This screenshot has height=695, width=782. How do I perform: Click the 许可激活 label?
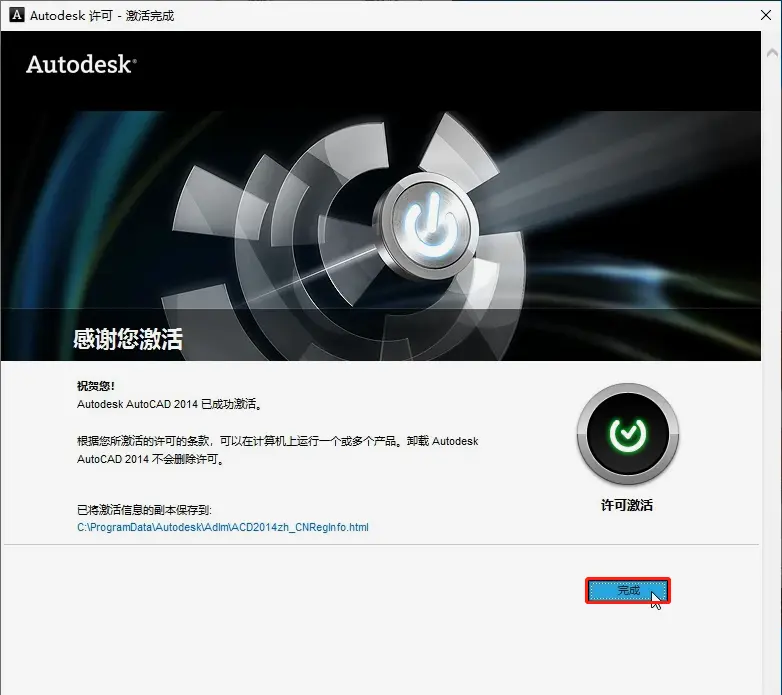coord(627,505)
